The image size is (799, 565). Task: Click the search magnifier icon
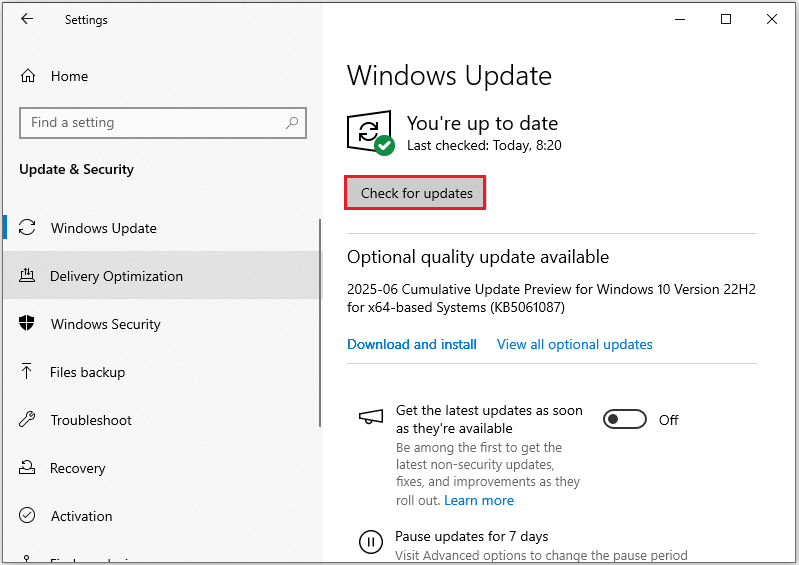[292, 122]
